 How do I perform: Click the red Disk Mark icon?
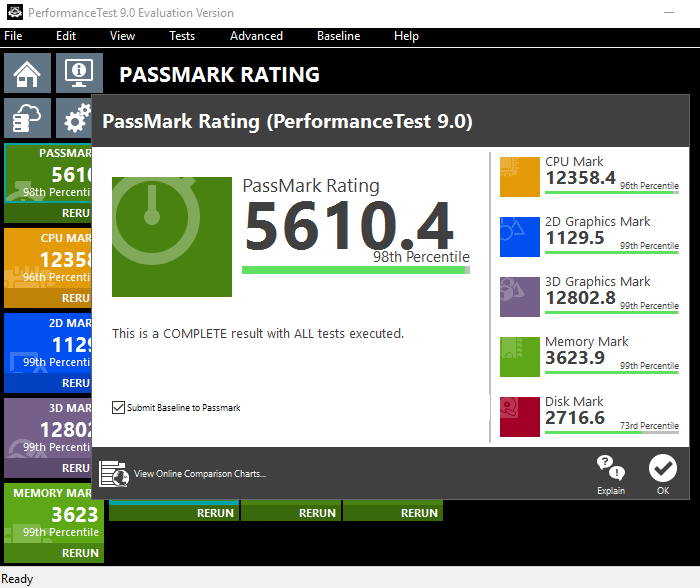click(520, 417)
